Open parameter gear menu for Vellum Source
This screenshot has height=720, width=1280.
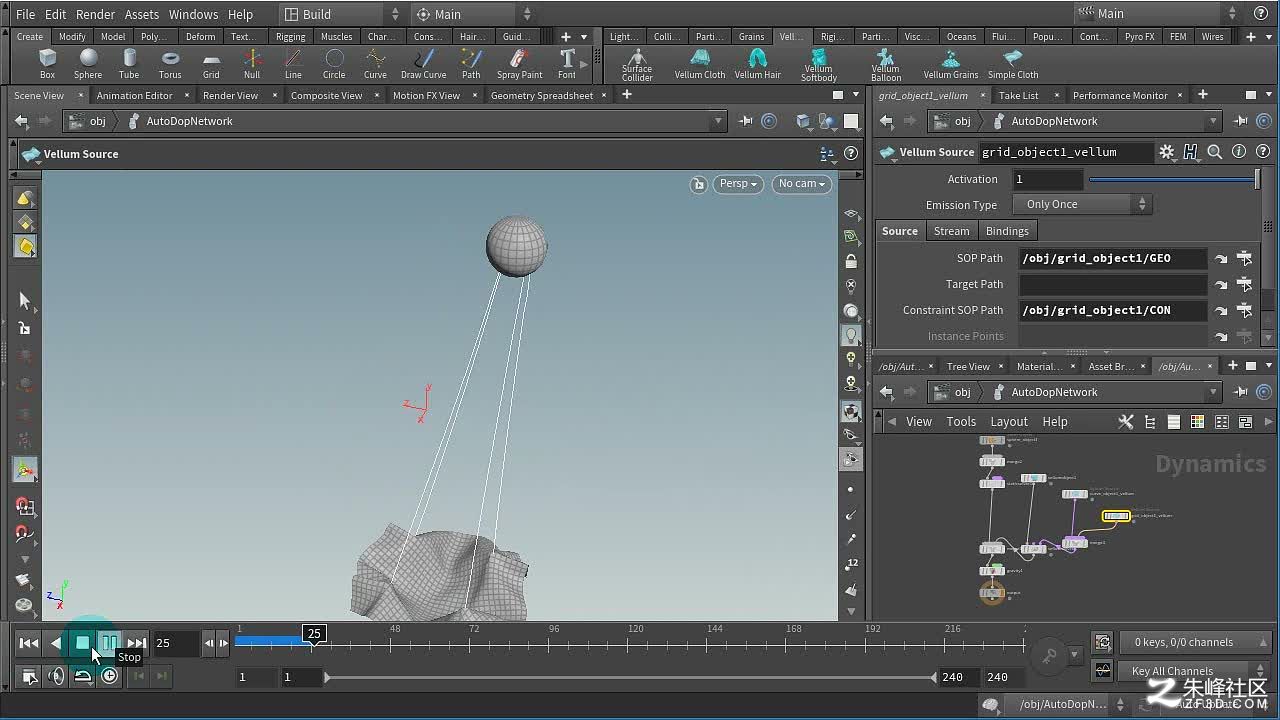(x=1167, y=152)
